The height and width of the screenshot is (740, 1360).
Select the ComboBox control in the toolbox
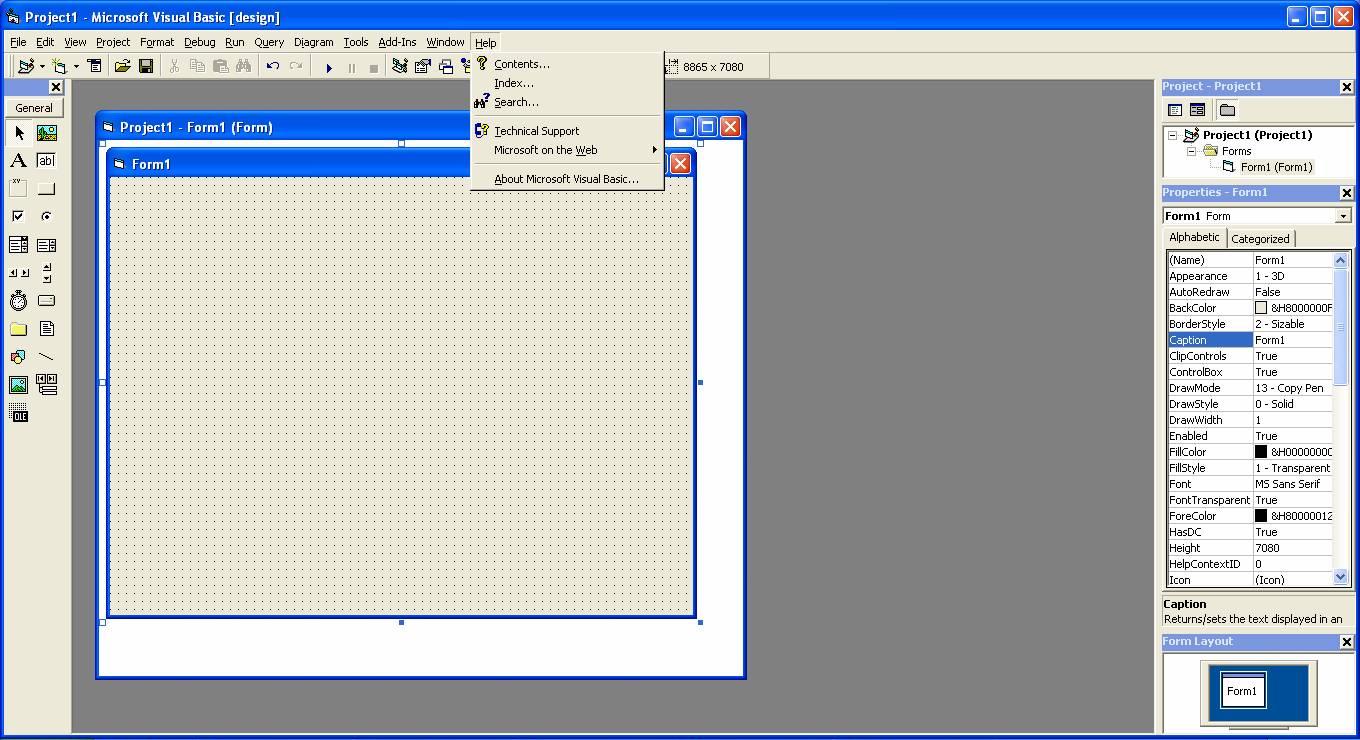click(x=18, y=244)
